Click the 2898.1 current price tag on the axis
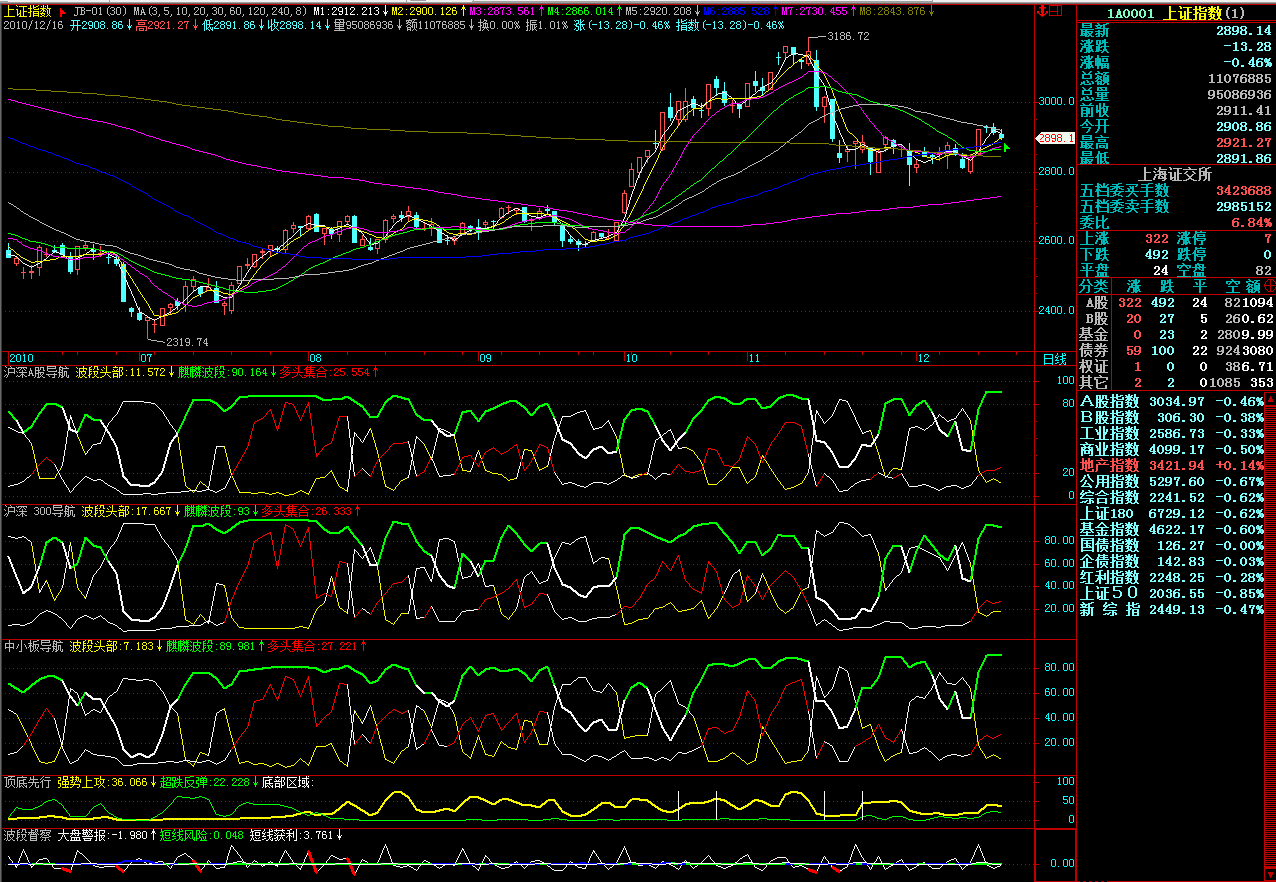This screenshot has height=882, width=1276. point(1055,138)
